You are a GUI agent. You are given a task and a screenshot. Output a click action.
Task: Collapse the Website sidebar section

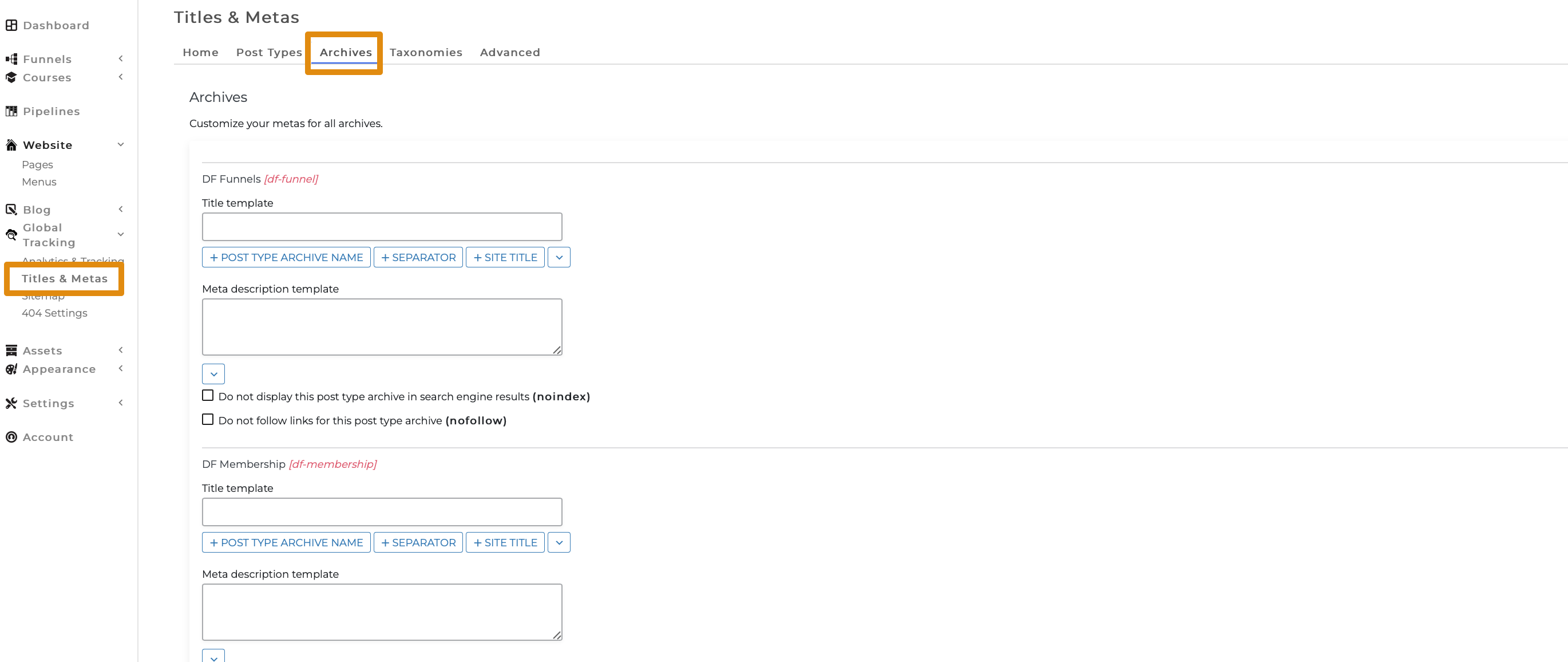(121, 145)
